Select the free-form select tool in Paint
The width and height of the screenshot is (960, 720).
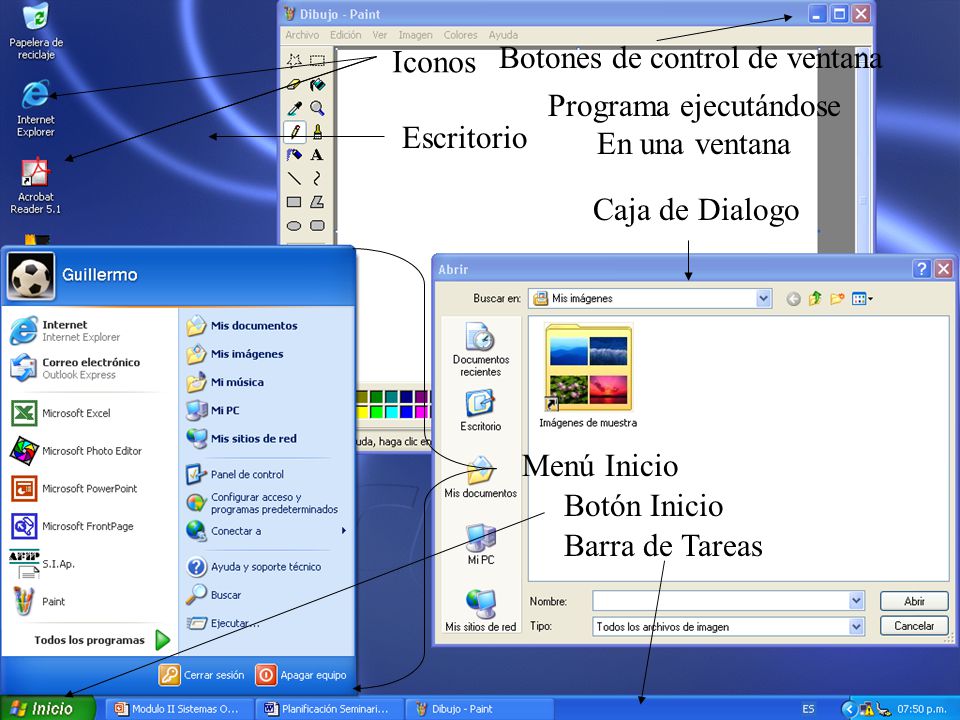tap(294, 60)
